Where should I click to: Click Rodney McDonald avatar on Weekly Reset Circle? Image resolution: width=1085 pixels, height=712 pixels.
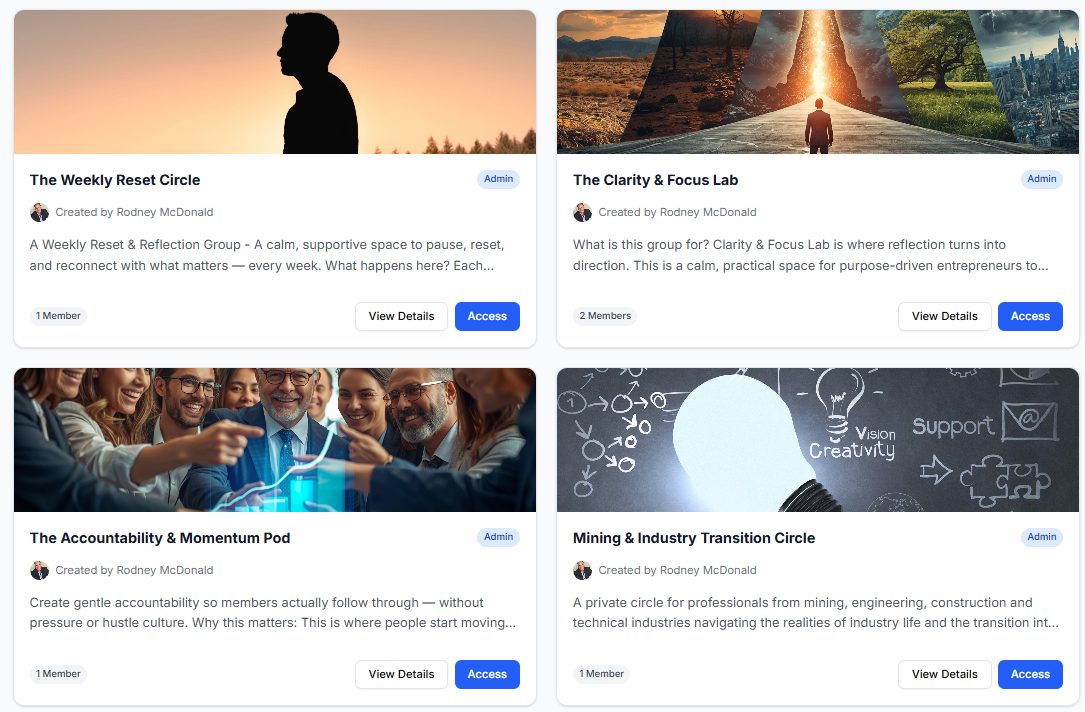click(39, 212)
